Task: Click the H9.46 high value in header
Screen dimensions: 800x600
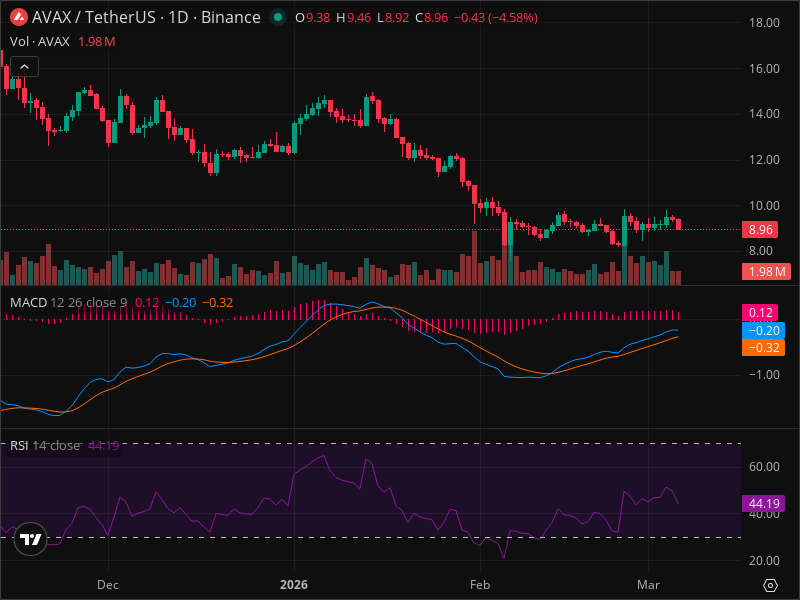Action: pos(354,18)
